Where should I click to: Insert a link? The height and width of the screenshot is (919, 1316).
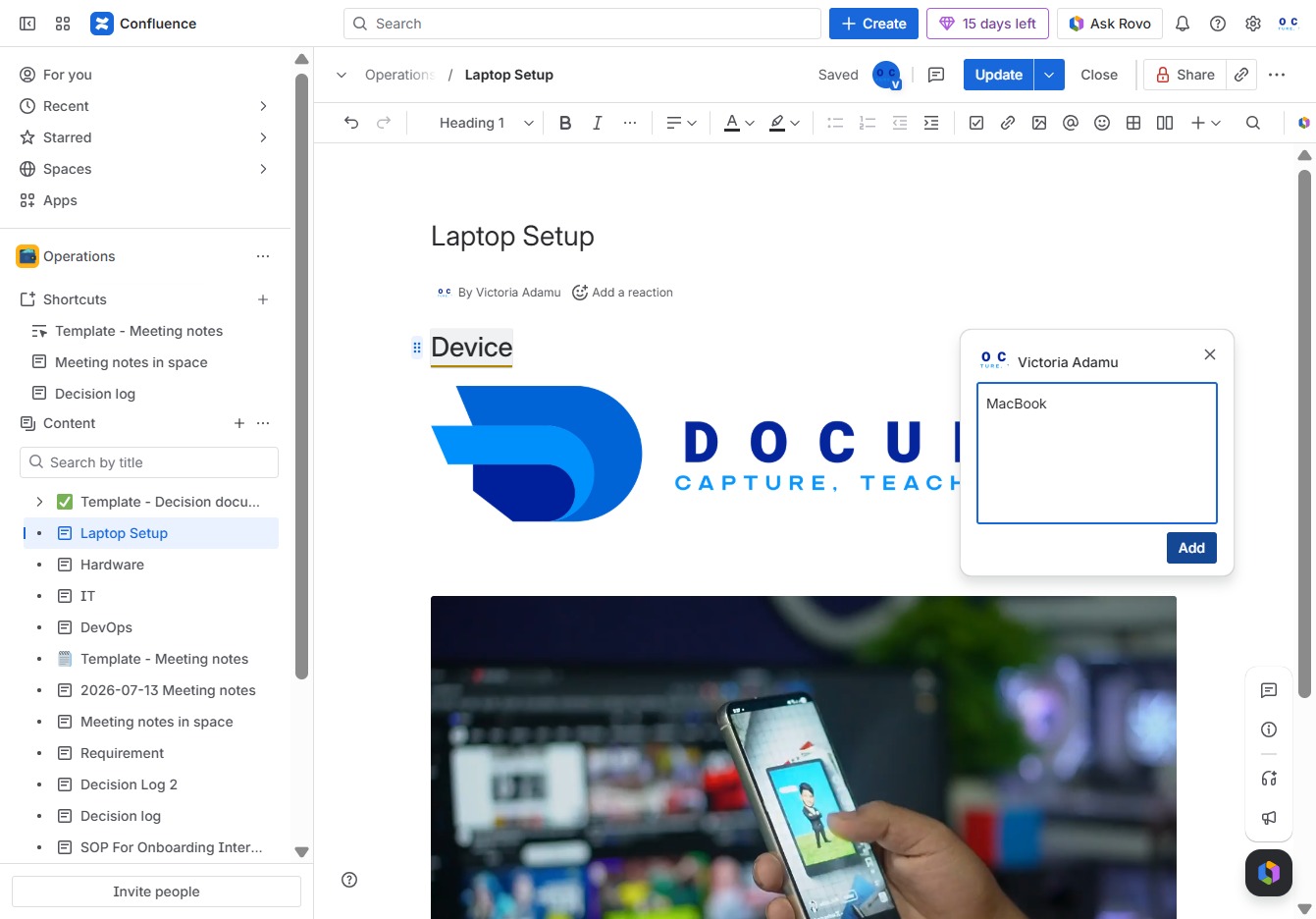click(x=1008, y=123)
